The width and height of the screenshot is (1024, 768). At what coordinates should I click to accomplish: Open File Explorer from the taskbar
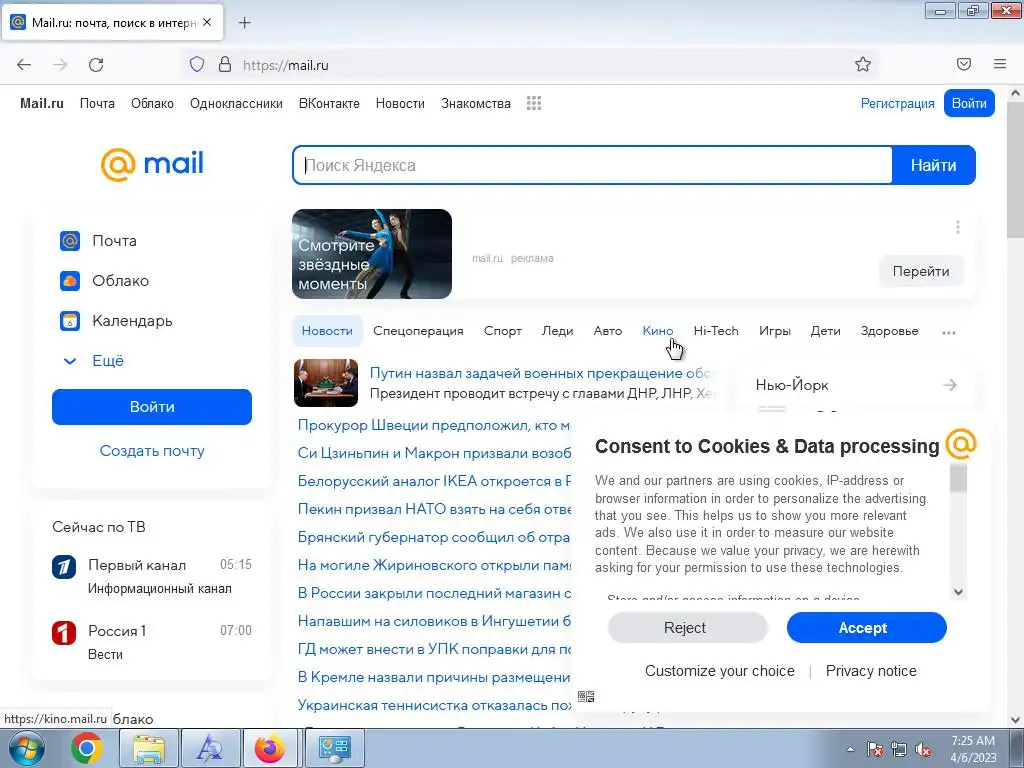coord(149,748)
